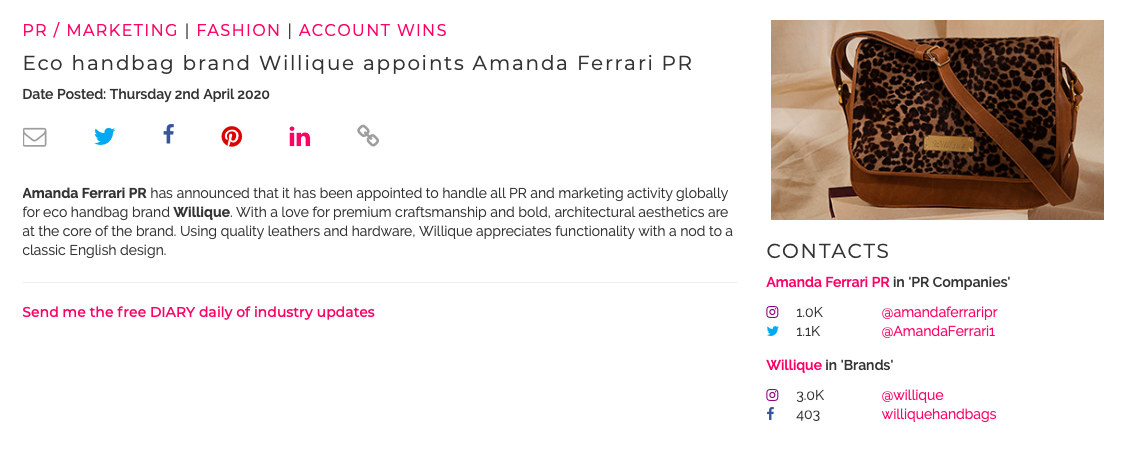
Task: Visit @amandaferraripr Instagram handle
Action: click(x=939, y=313)
